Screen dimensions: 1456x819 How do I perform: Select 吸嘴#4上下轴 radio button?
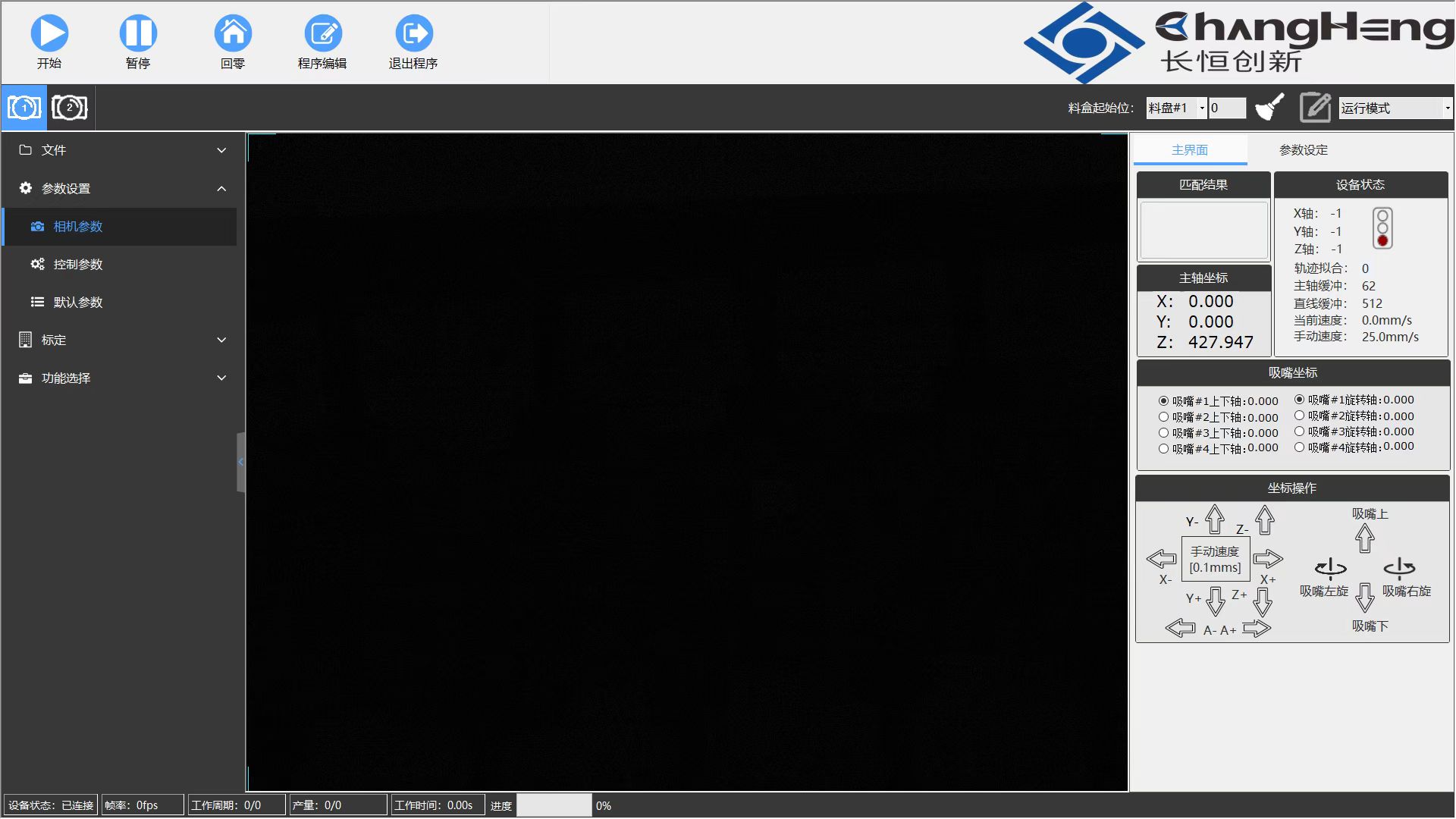pos(1163,449)
